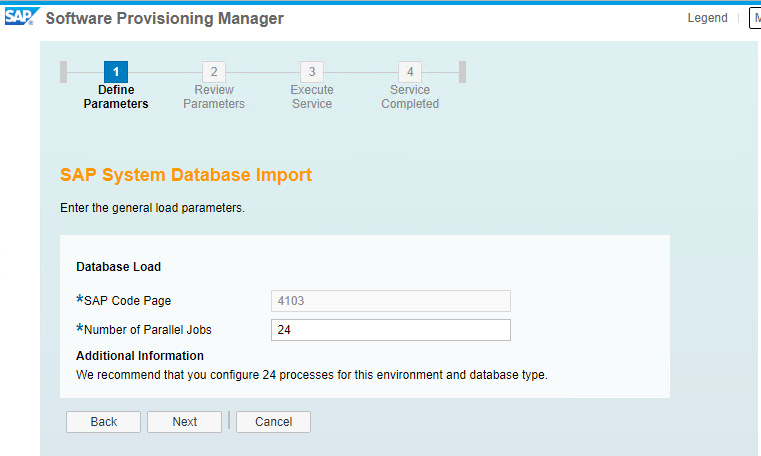The width and height of the screenshot is (761, 456).
Task: Cancel the database import wizard
Action: (x=273, y=422)
